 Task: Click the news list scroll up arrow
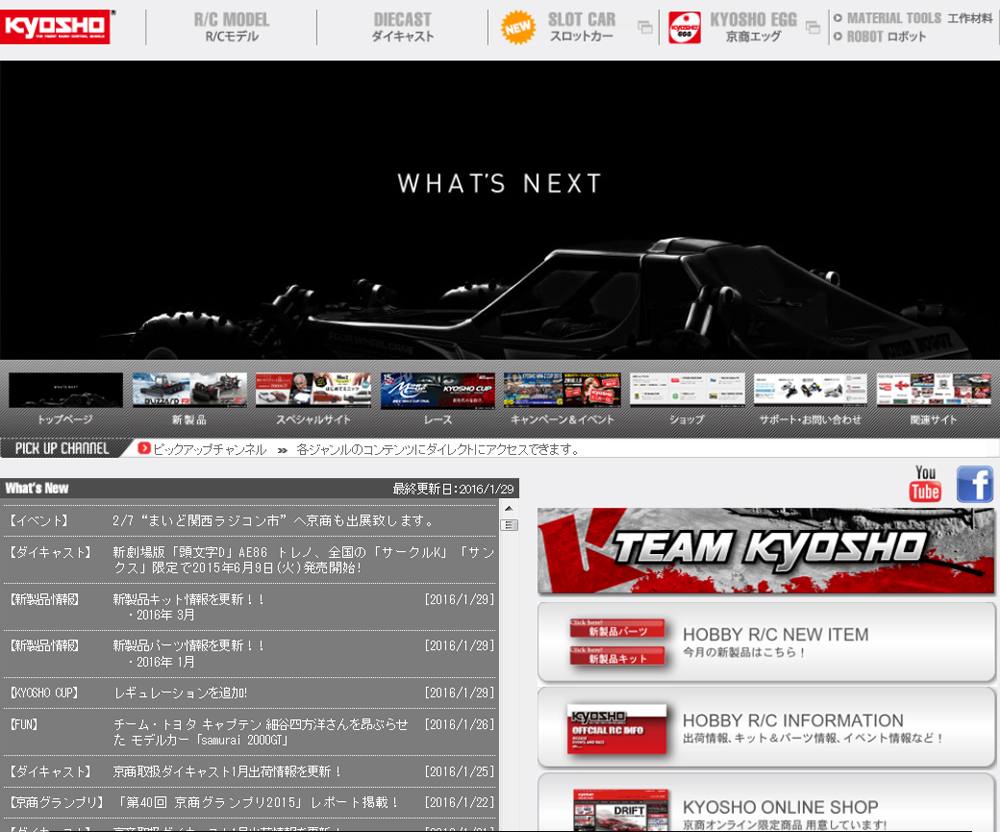click(x=509, y=509)
